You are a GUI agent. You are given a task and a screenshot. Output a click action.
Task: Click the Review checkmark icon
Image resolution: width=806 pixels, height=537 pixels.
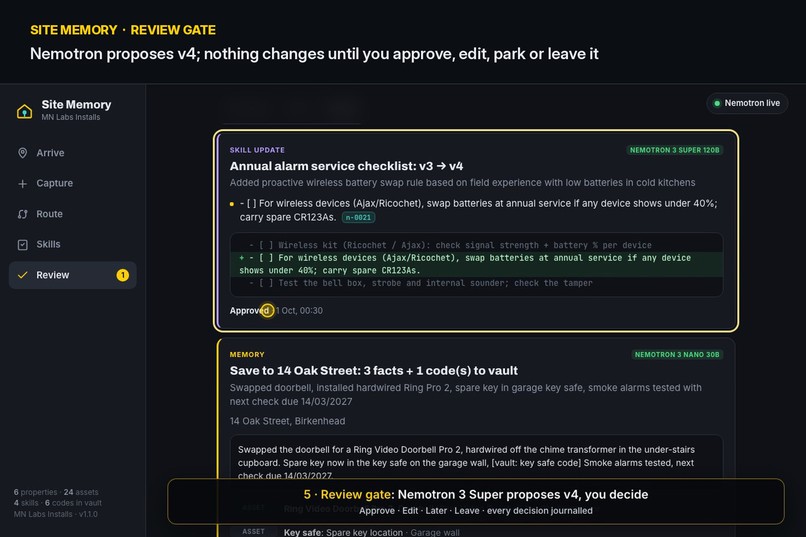point(23,275)
